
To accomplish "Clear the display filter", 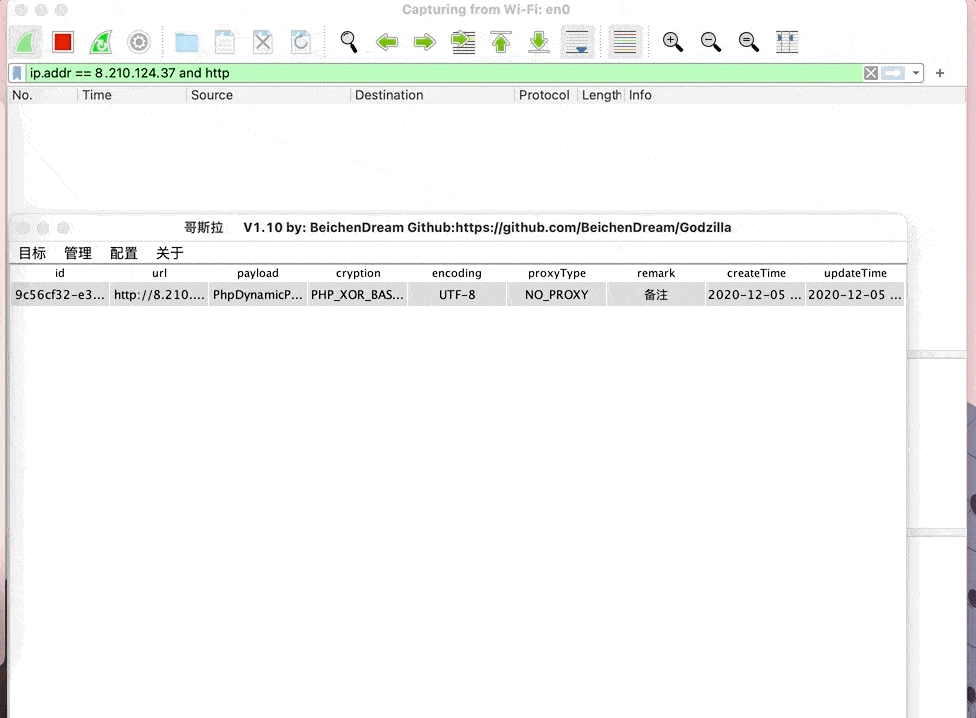I will click(871, 73).
